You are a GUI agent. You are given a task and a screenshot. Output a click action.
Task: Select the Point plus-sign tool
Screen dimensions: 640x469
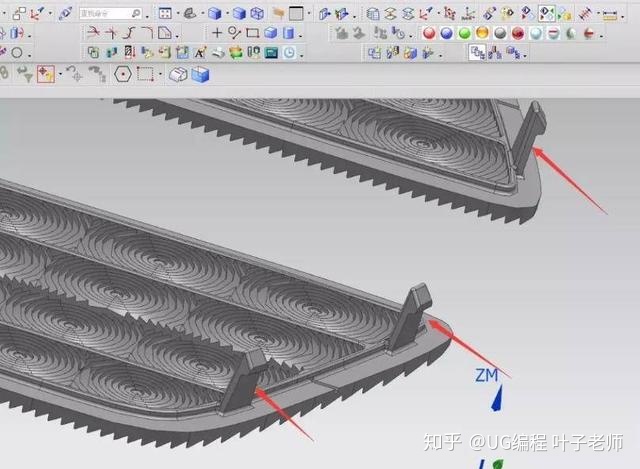217,33
